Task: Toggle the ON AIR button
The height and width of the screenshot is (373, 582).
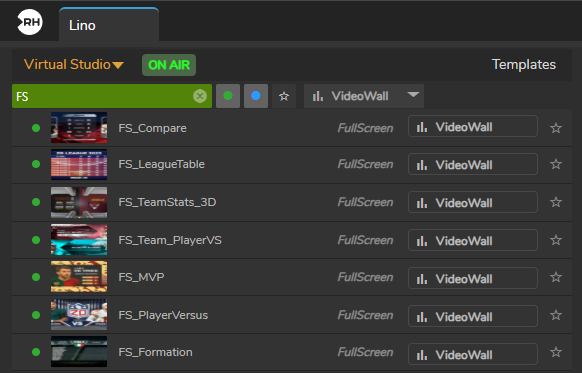Action: pos(169,65)
